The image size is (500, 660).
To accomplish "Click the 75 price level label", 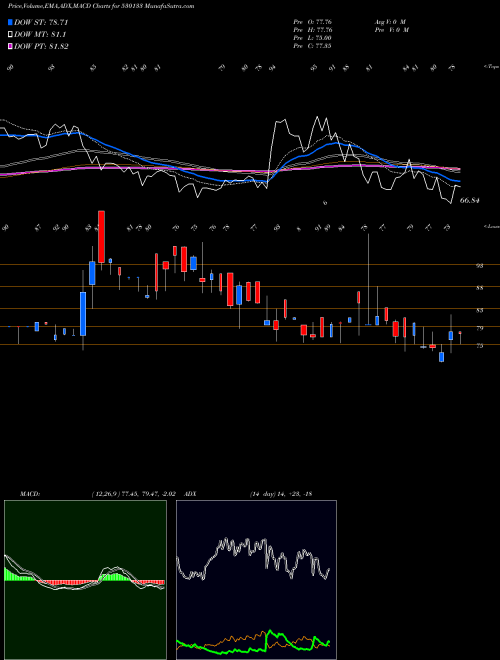I will click(x=479, y=346).
